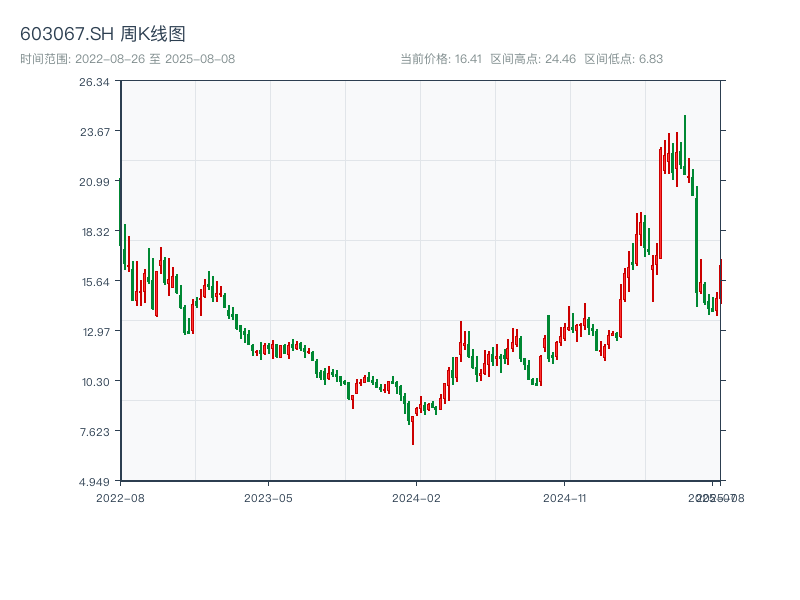
Task: Click the tallest green candlestick at the peak
Action: 685,145
